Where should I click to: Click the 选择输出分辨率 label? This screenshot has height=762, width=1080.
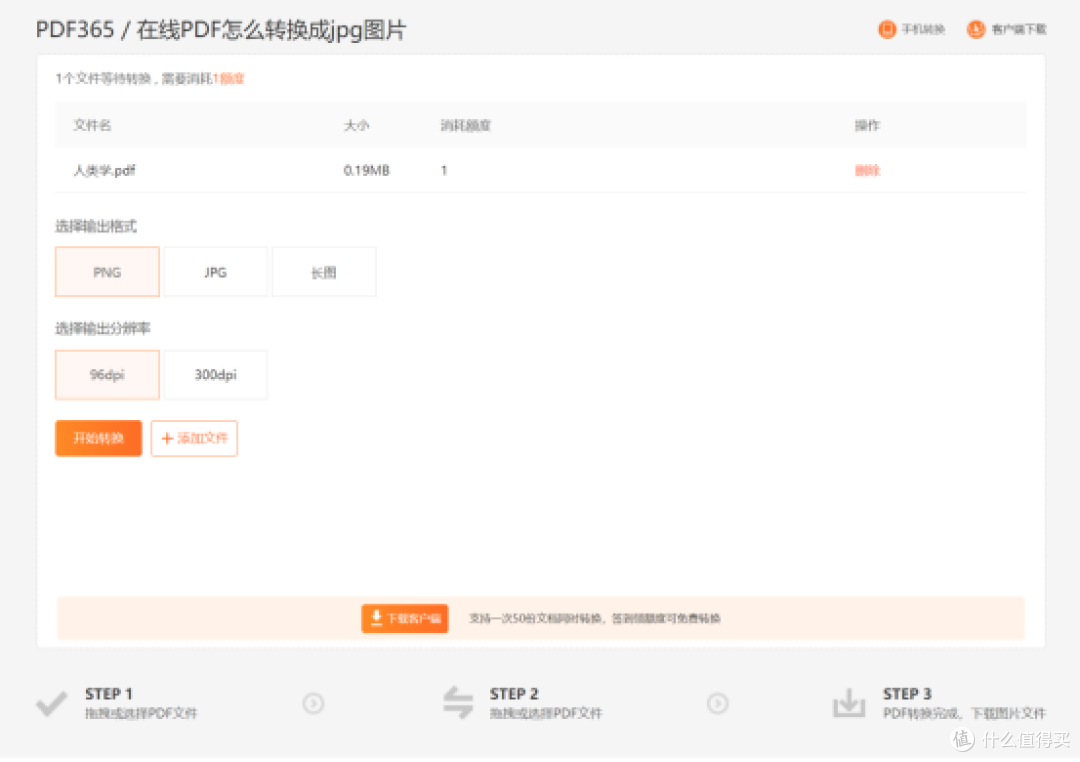(x=103, y=329)
